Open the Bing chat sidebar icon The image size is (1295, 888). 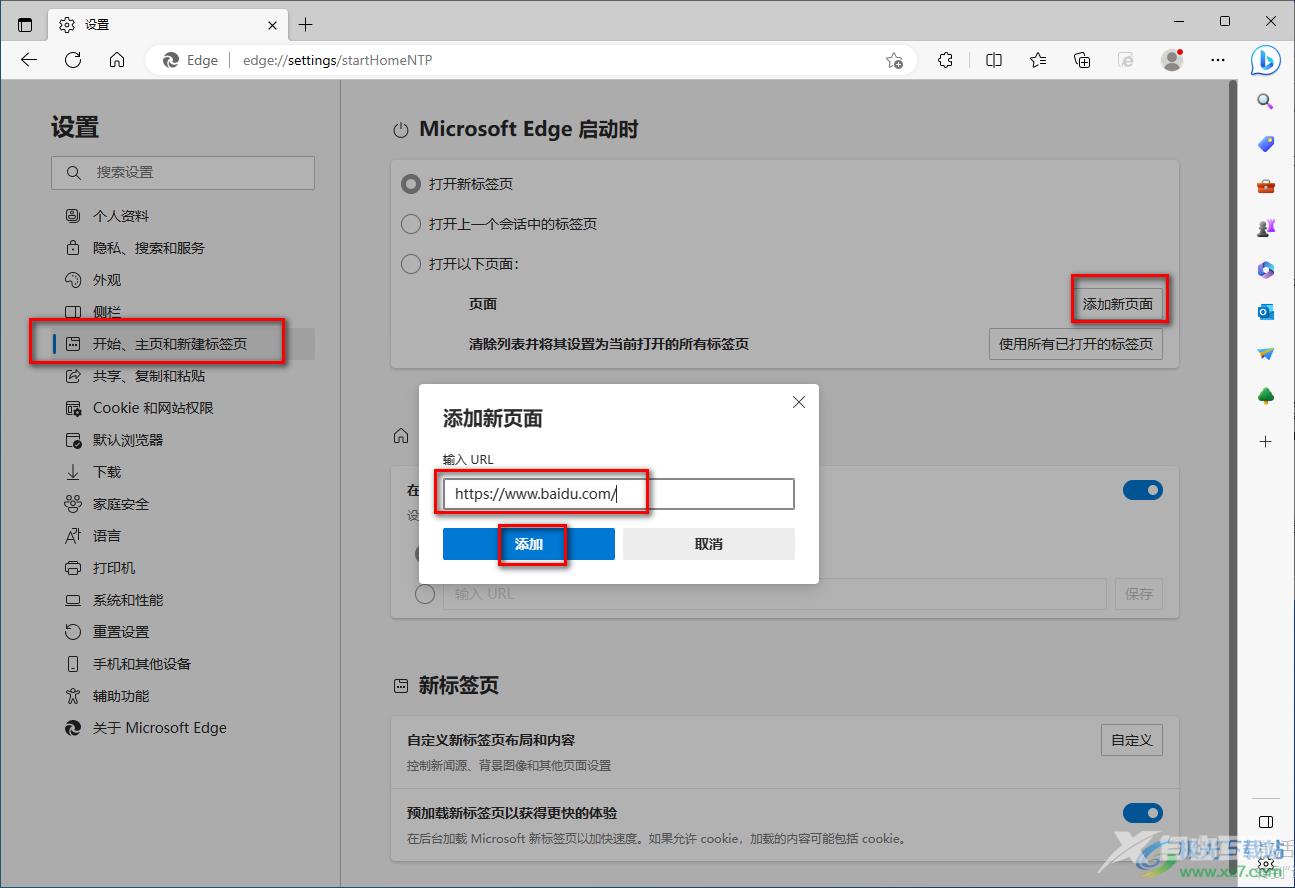tap(1265, 60)
